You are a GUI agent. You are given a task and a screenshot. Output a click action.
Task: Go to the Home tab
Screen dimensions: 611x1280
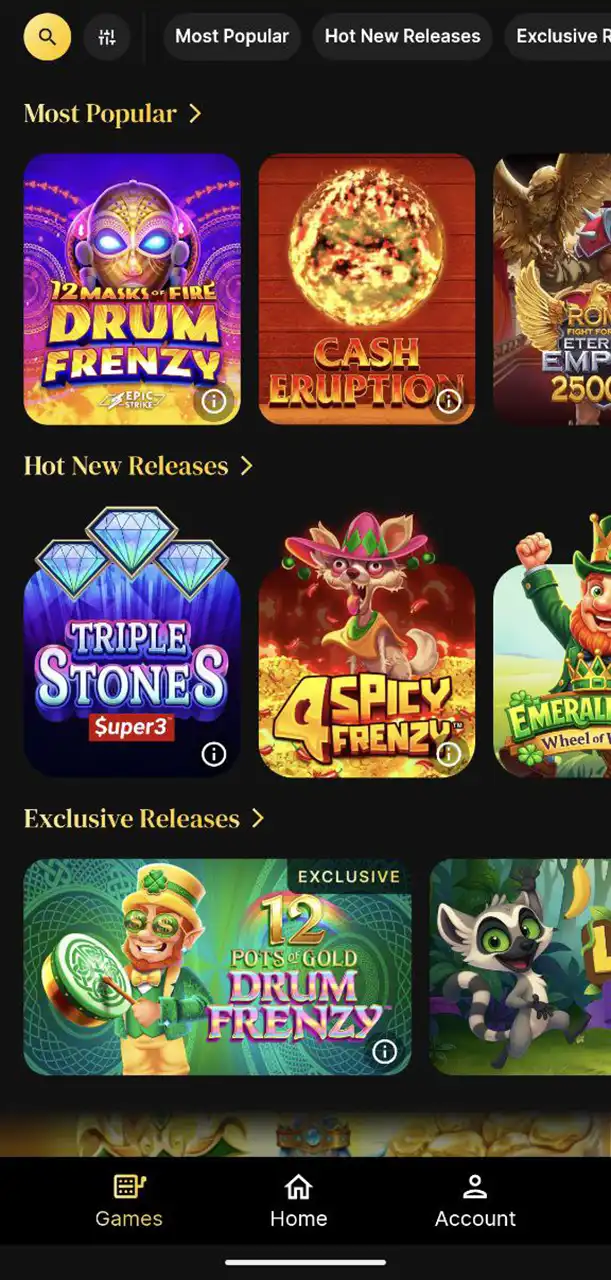click(298, 1201)
